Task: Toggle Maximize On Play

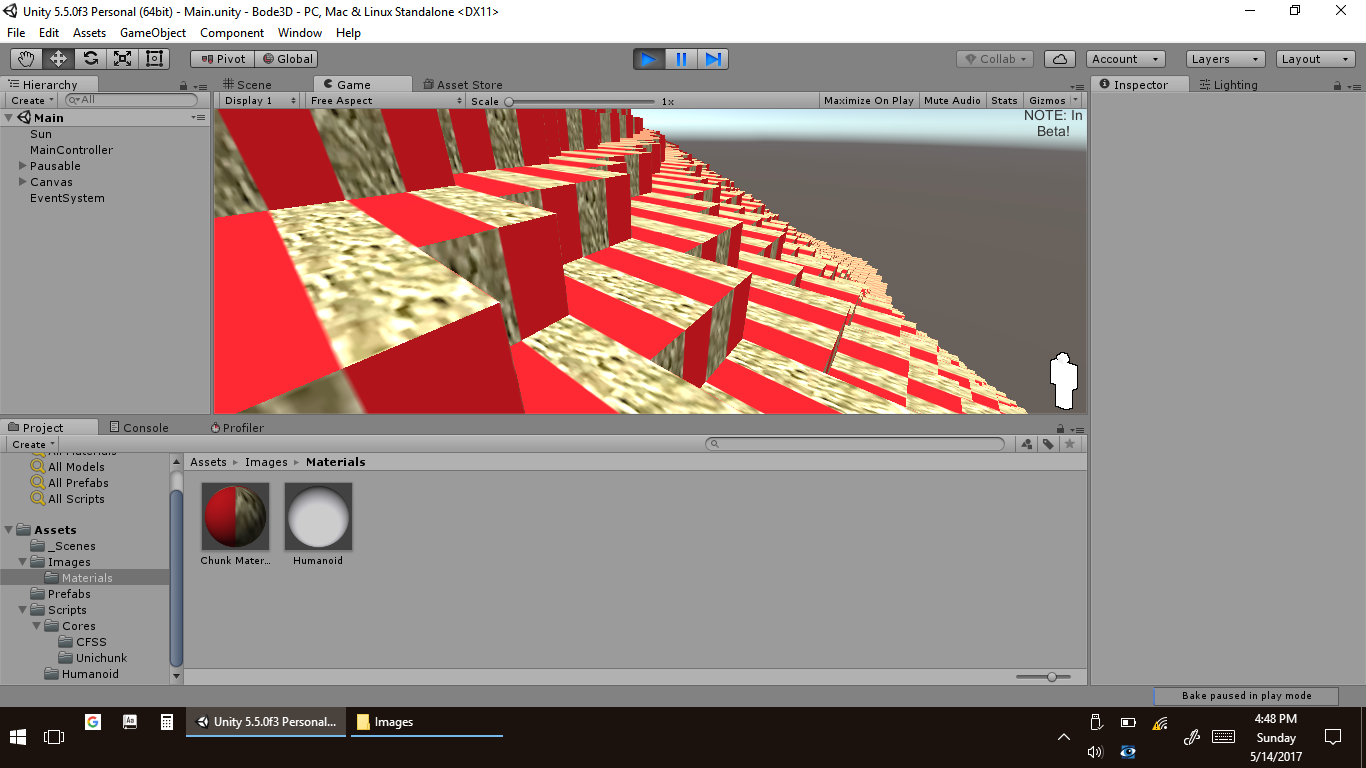Action: coord(868,101)
